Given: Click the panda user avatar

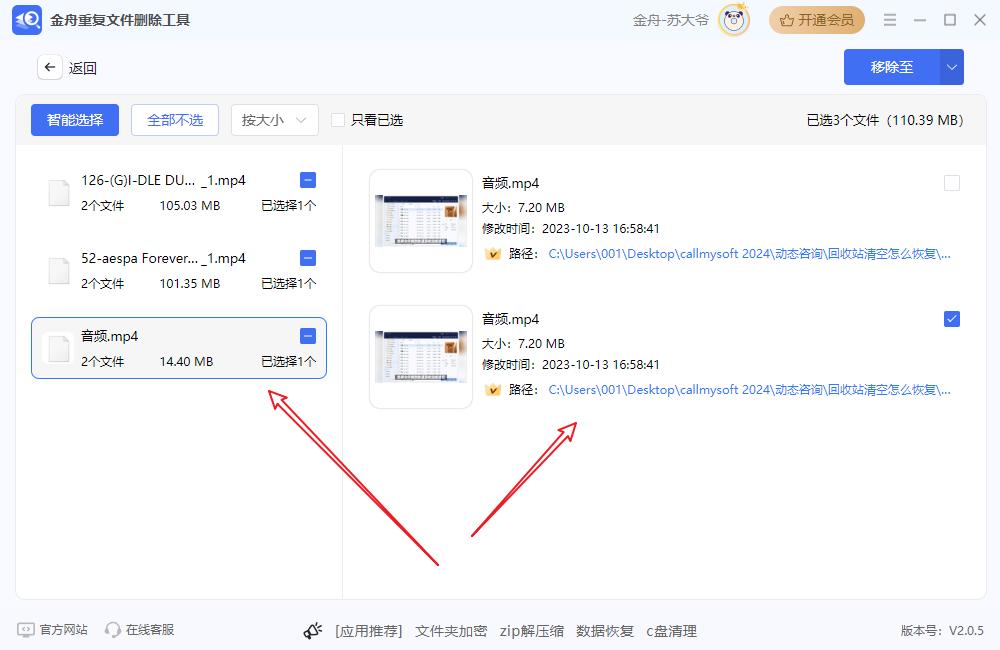Looking at the screenshot, I should [734, 20].
